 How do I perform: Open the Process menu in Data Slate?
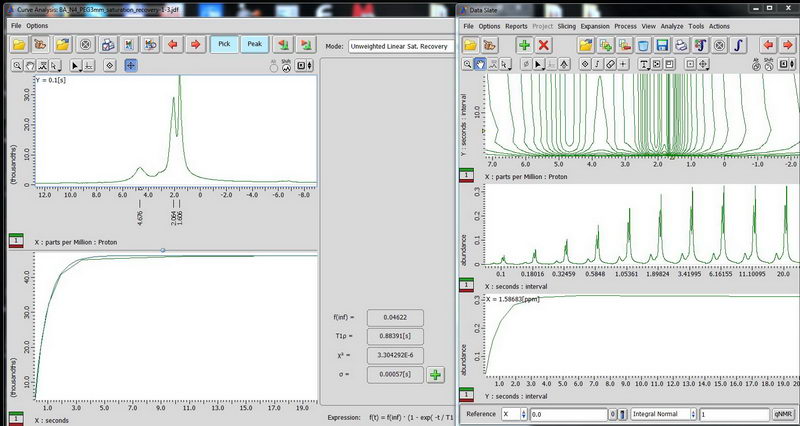pyautogui.click(x=625, y=25)
